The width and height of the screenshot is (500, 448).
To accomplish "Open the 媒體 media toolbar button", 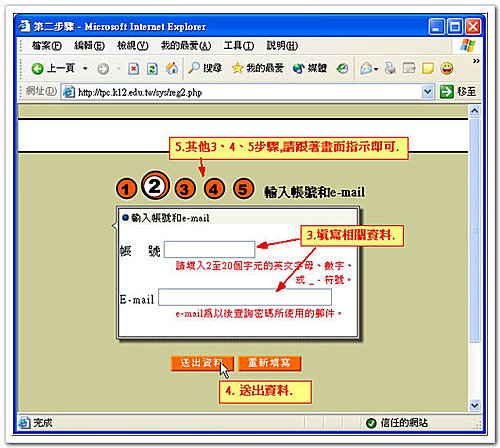I will [x=310, y=68].
